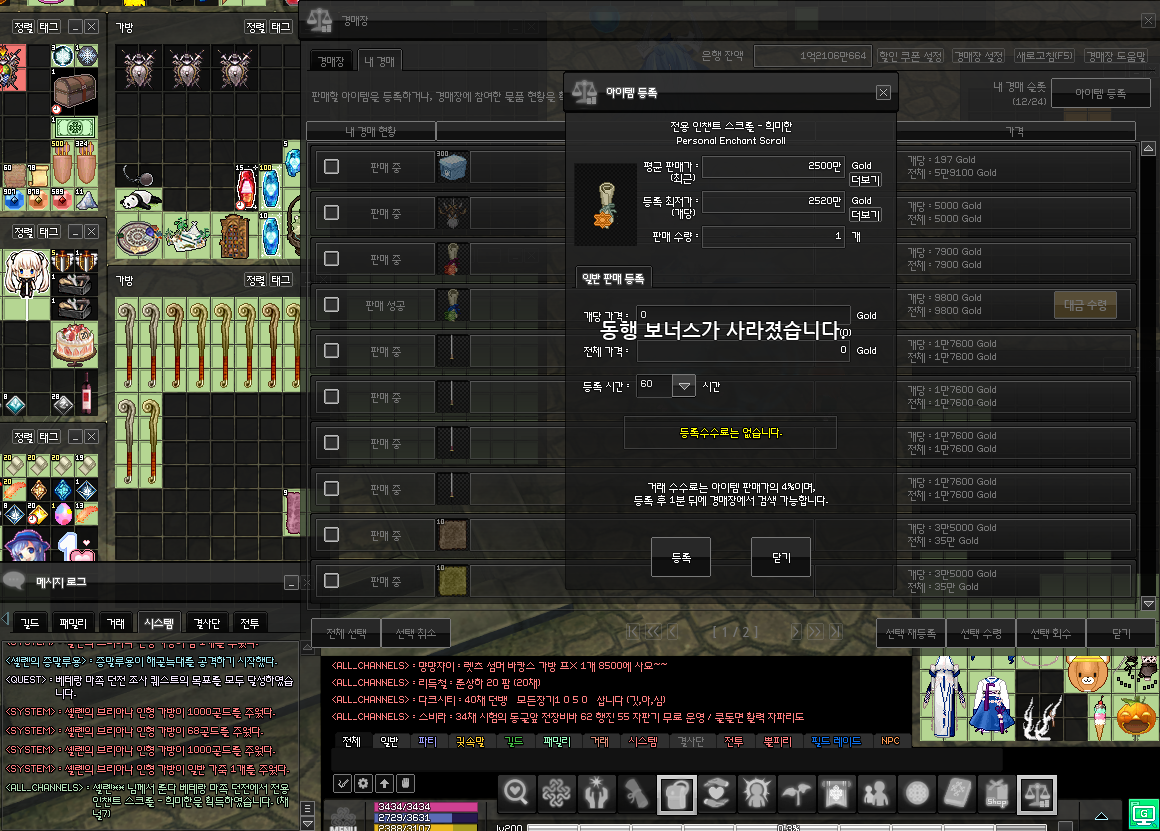Open 경매장 도움말

tap(1116, 56)
